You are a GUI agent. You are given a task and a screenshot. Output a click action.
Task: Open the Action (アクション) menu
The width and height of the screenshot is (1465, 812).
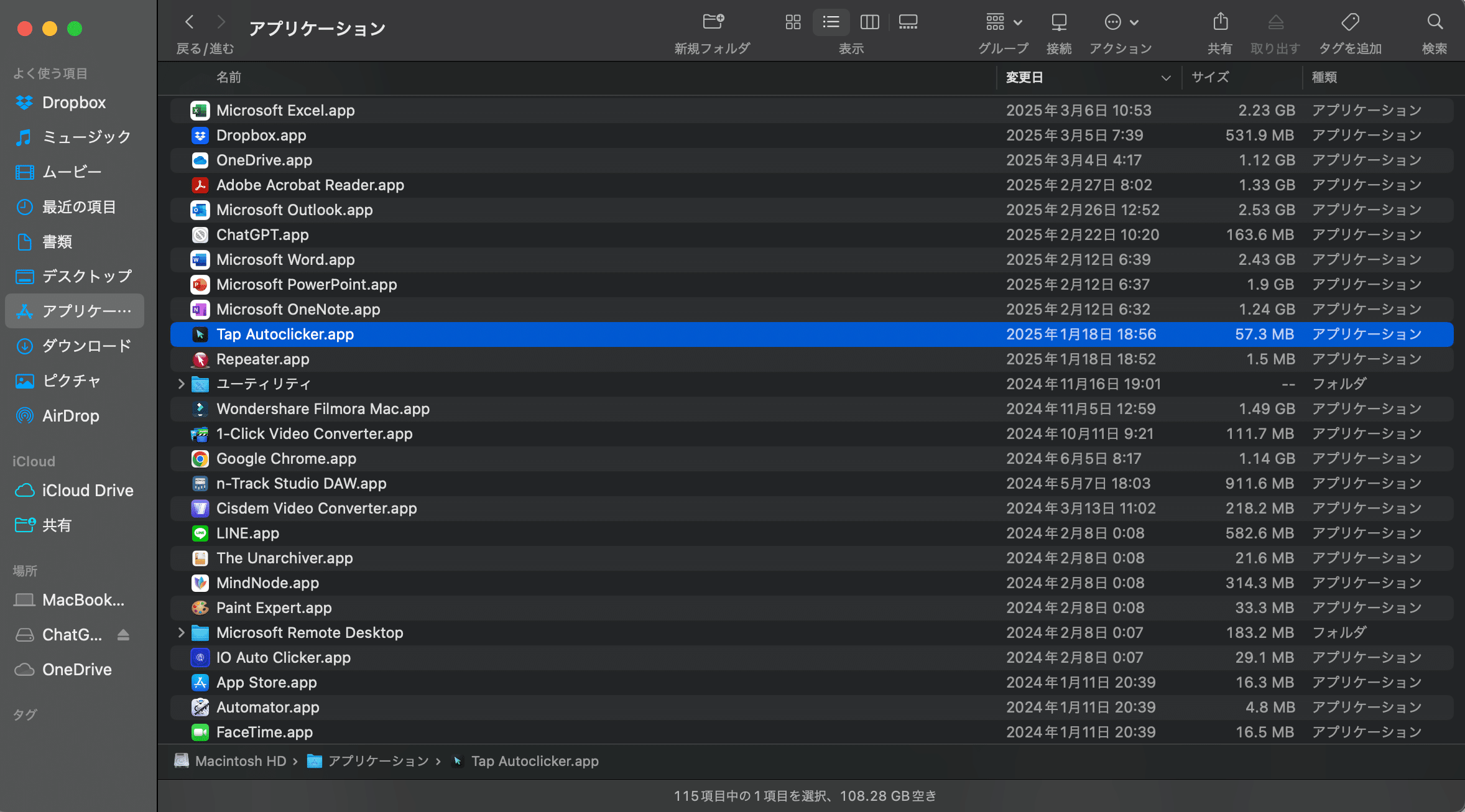(x=1121, y=22)
